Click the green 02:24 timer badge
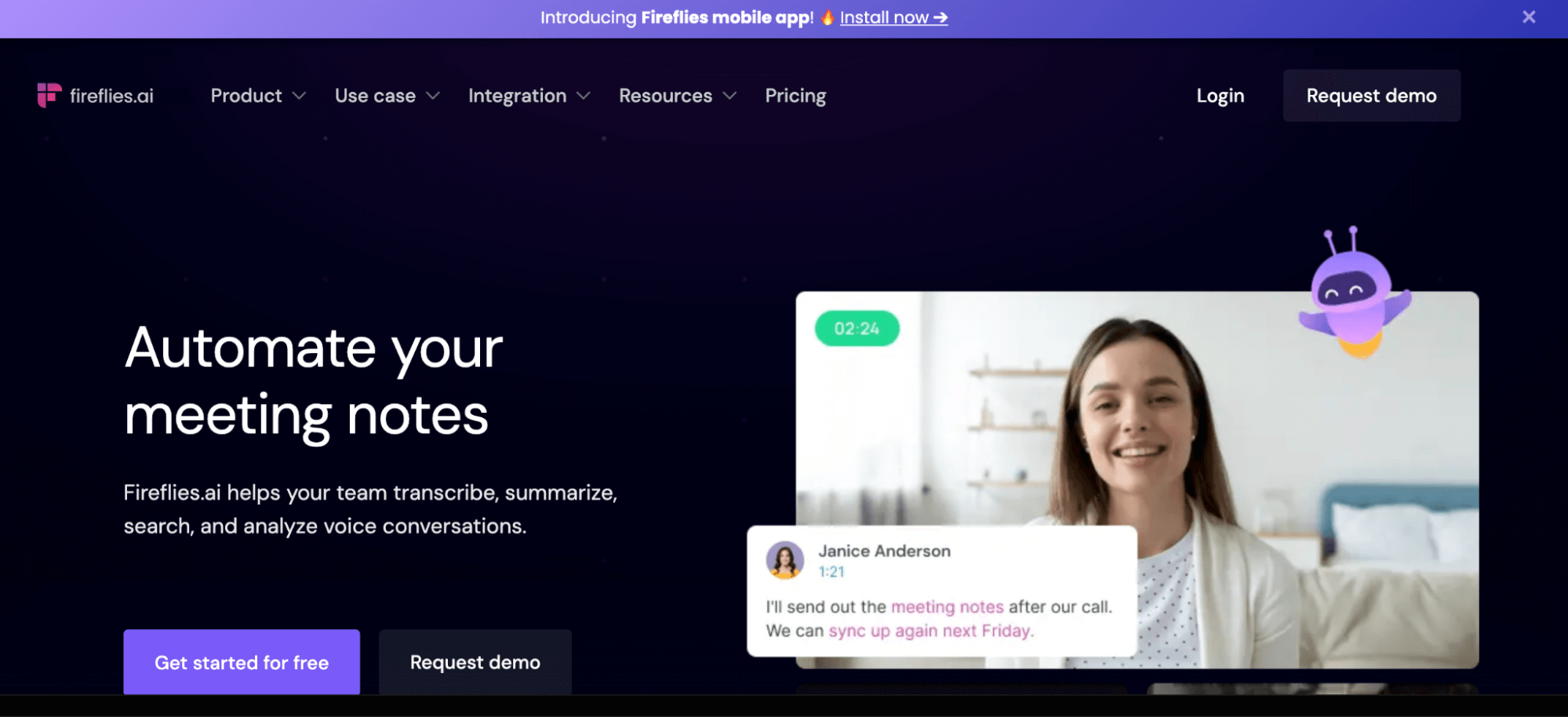 click(x=857, y=329)
